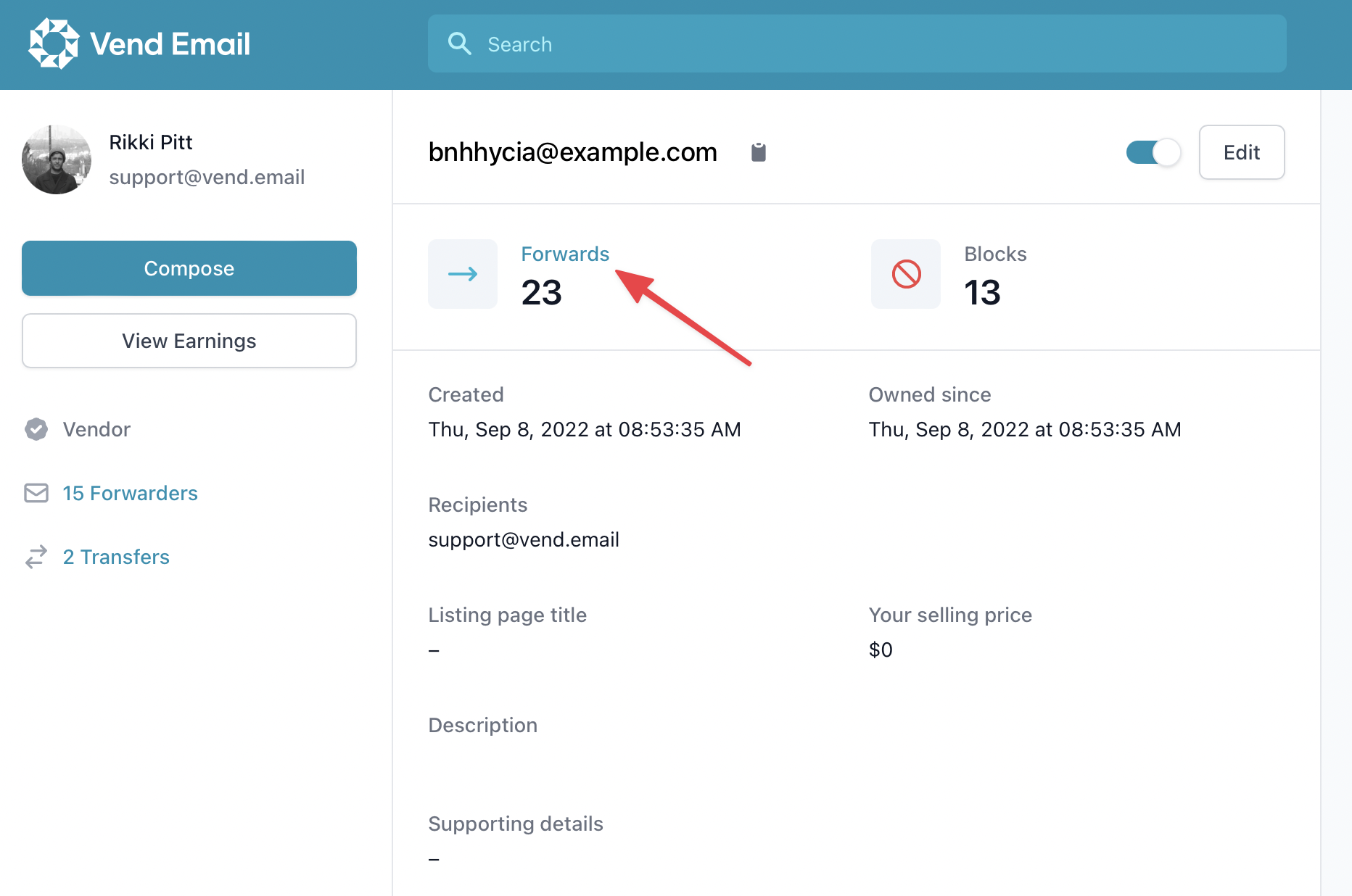
Task: Click the Rikki Pitt name text
Action: (151, 142)
